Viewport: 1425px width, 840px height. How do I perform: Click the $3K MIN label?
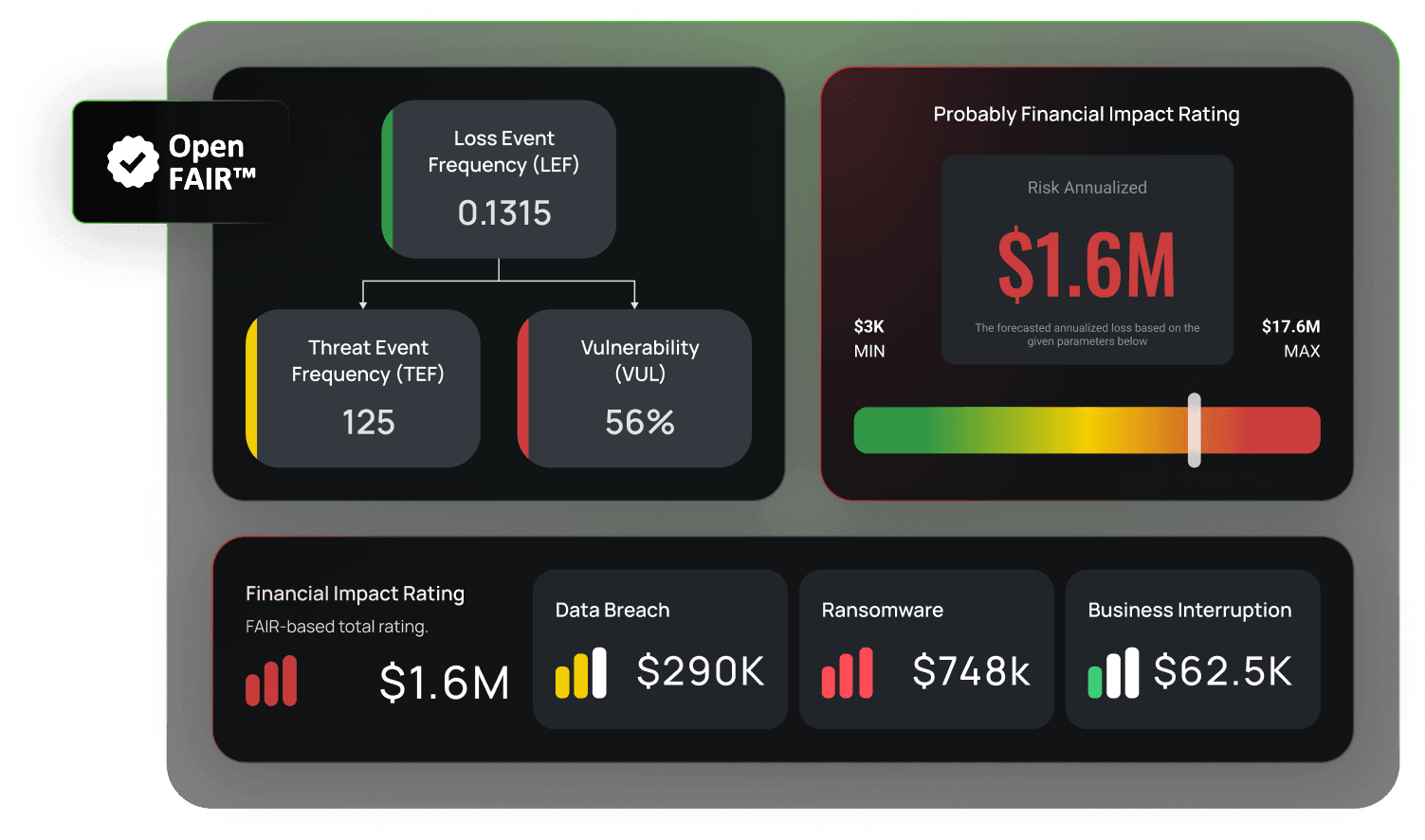point(869,338)
